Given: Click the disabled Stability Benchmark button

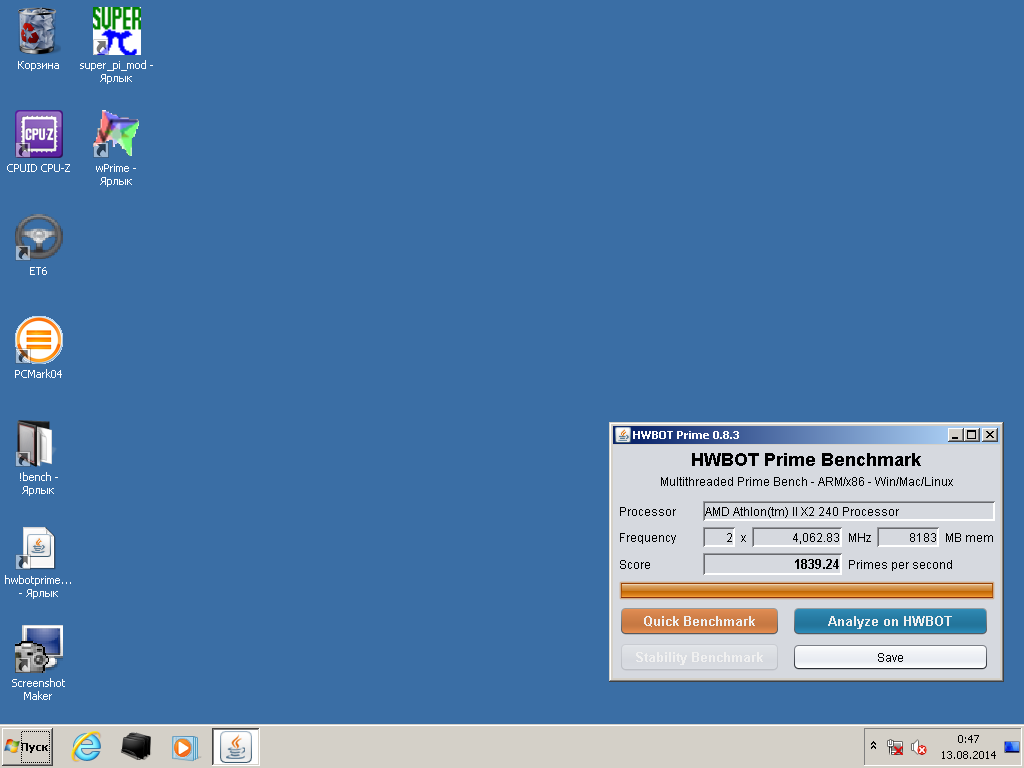Looking at the screenshot, I should tap(699, 657).
